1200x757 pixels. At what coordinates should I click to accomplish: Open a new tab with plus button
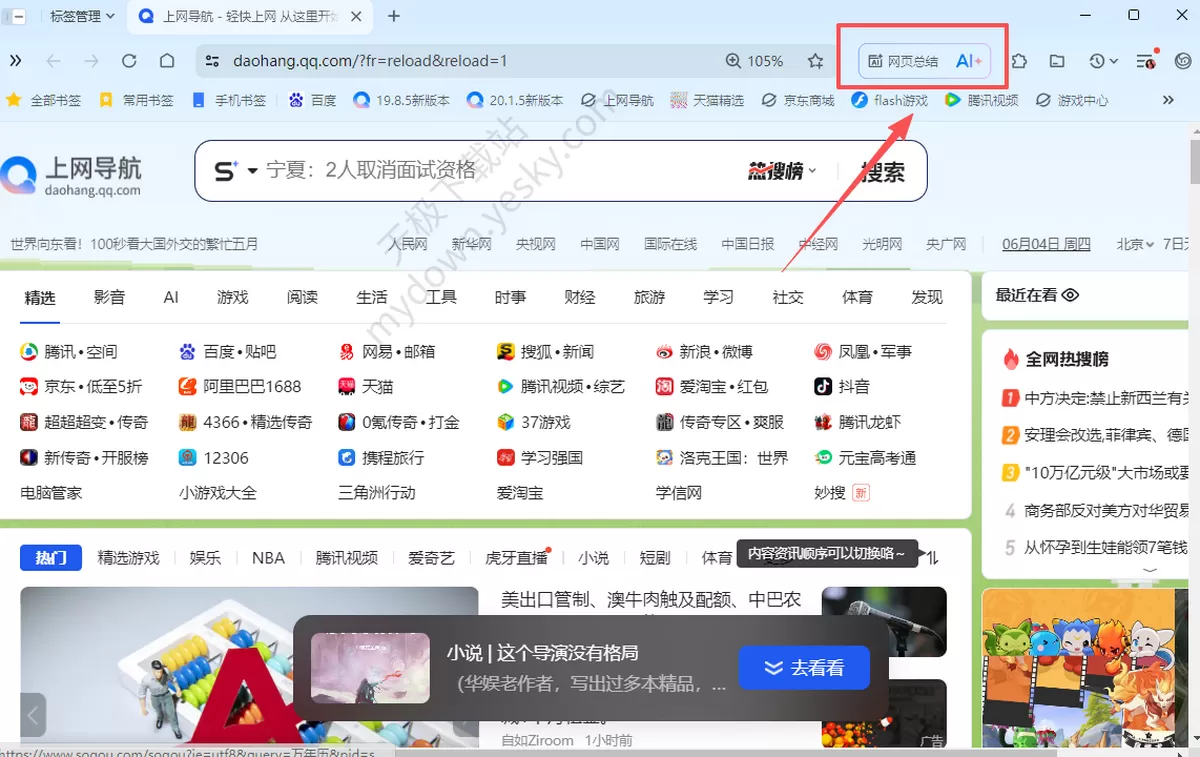394,16
